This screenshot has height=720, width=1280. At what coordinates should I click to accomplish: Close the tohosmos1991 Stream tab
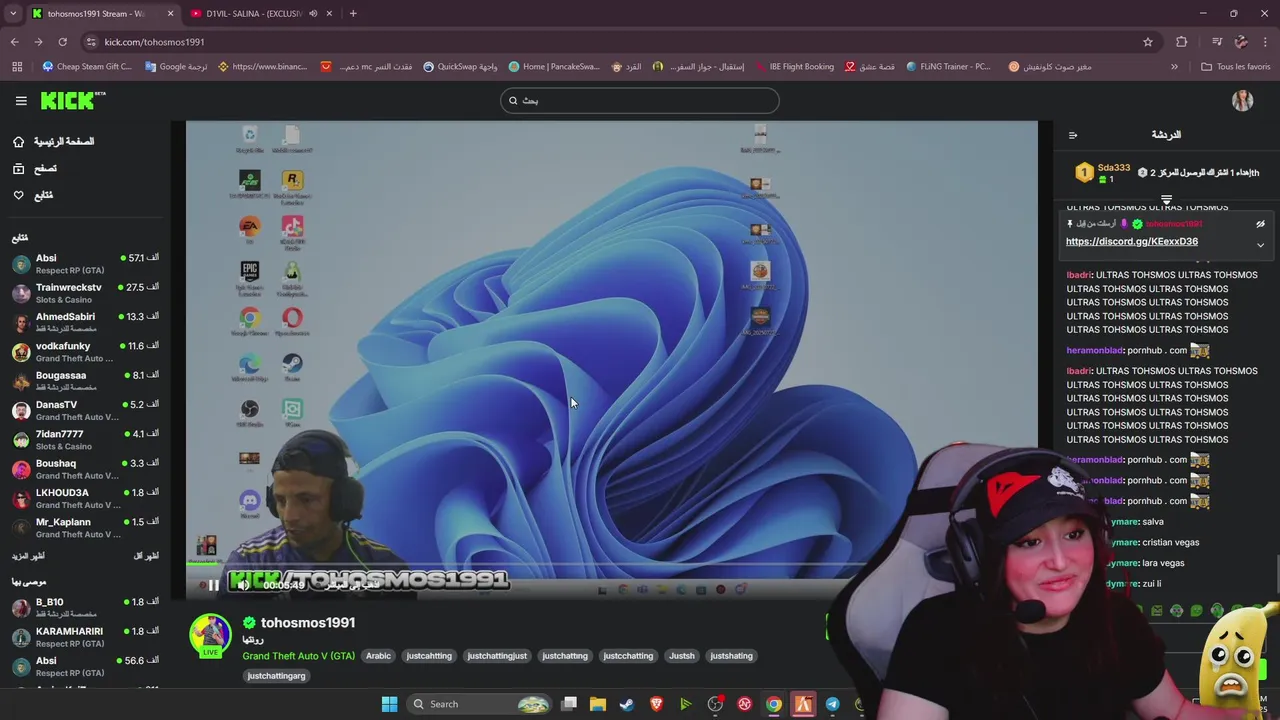(170, 14)
